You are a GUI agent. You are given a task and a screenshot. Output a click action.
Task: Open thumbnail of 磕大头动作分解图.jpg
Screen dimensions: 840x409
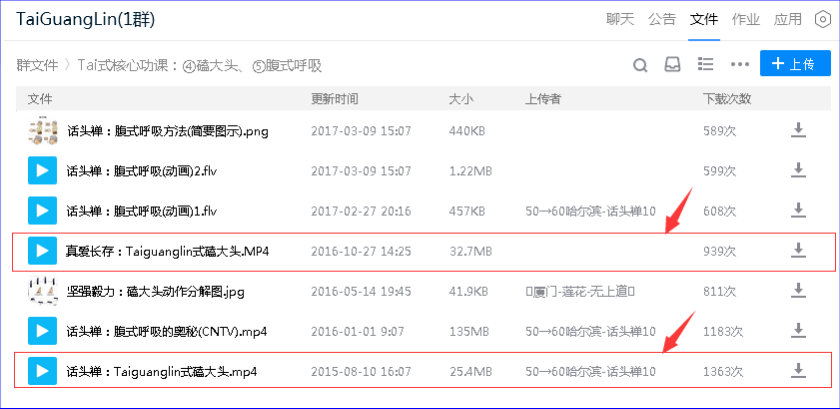pos(42,291)
